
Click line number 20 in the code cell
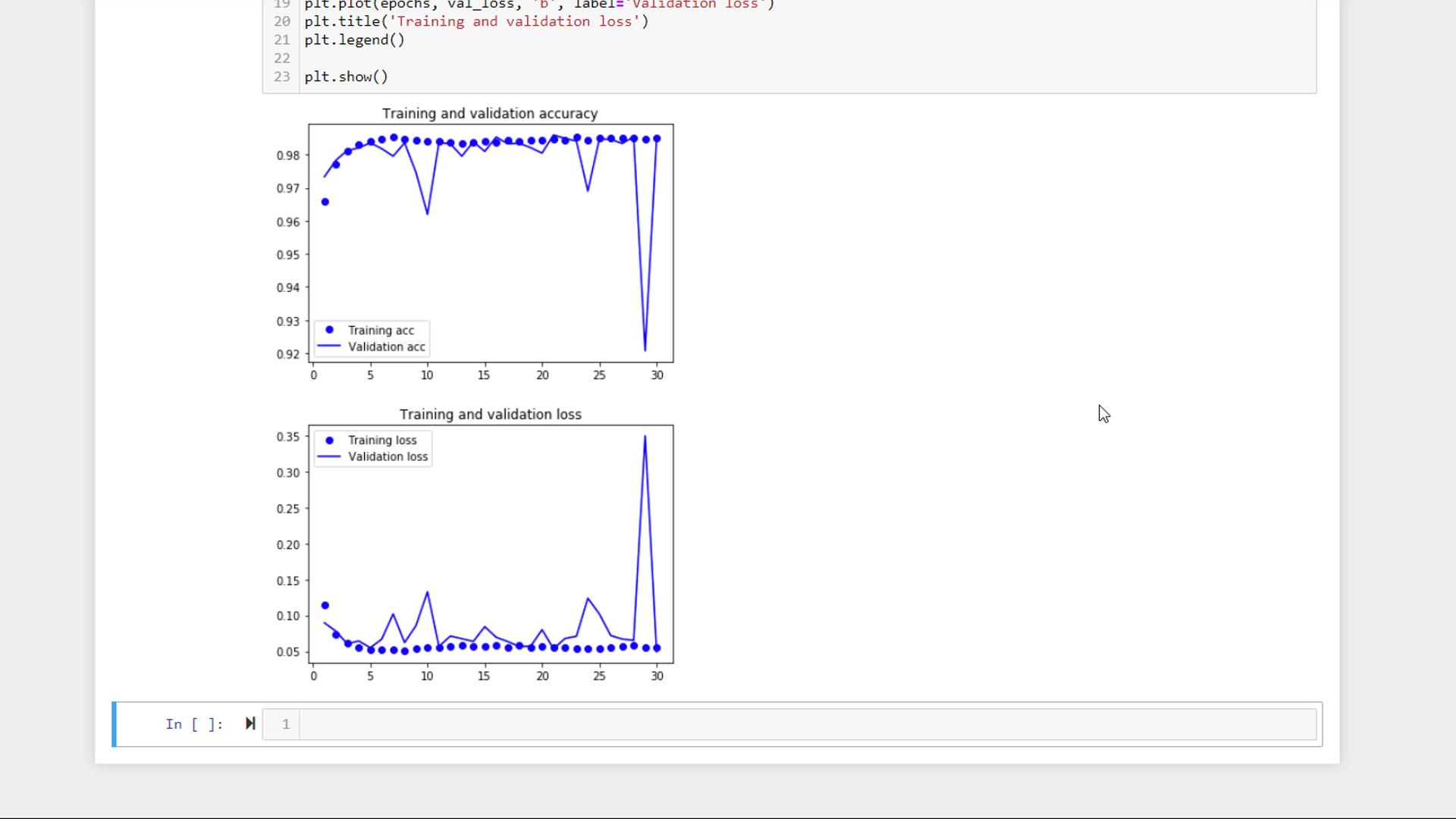pos(281,21)
